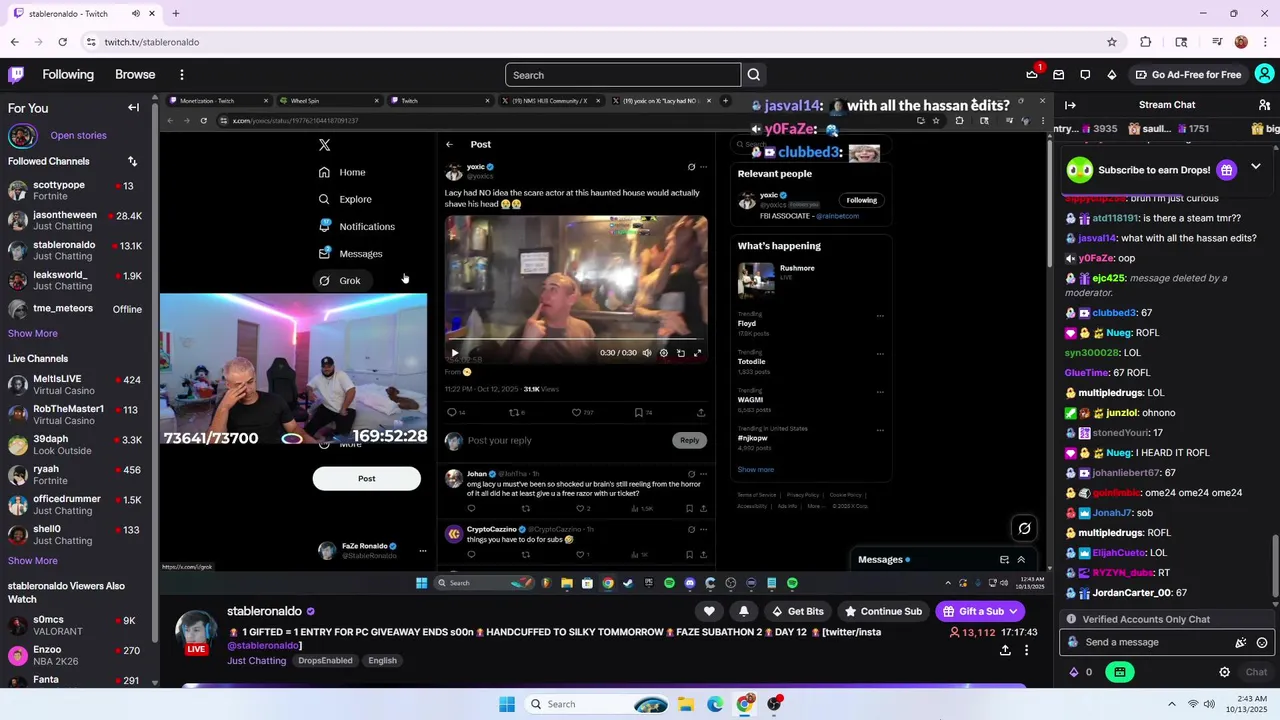Open the @stableronaldo link in stream title
The height and width of the screenshot is (720, 1280).
click(264, 646)
